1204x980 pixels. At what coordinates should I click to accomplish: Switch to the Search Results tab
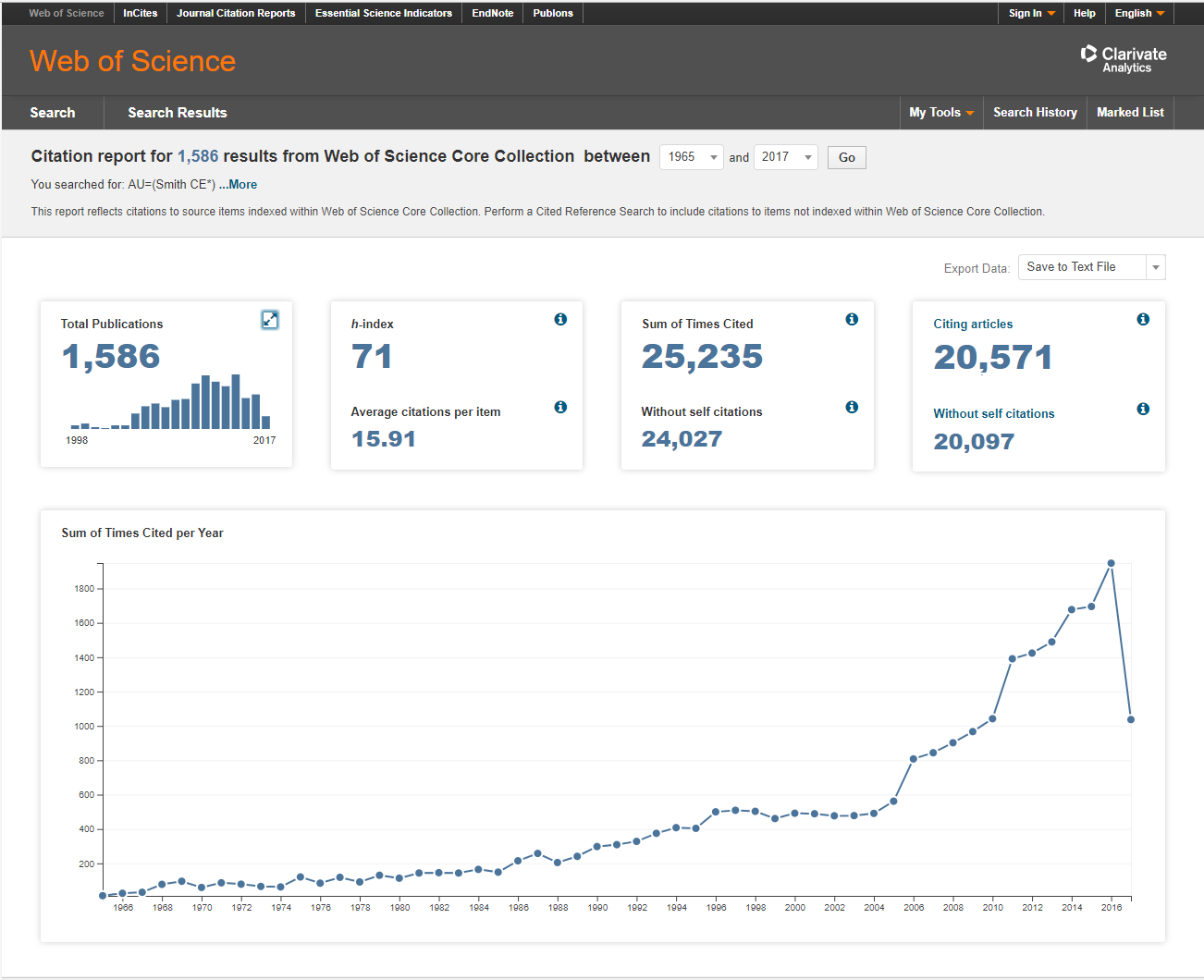tap(177, 113)
